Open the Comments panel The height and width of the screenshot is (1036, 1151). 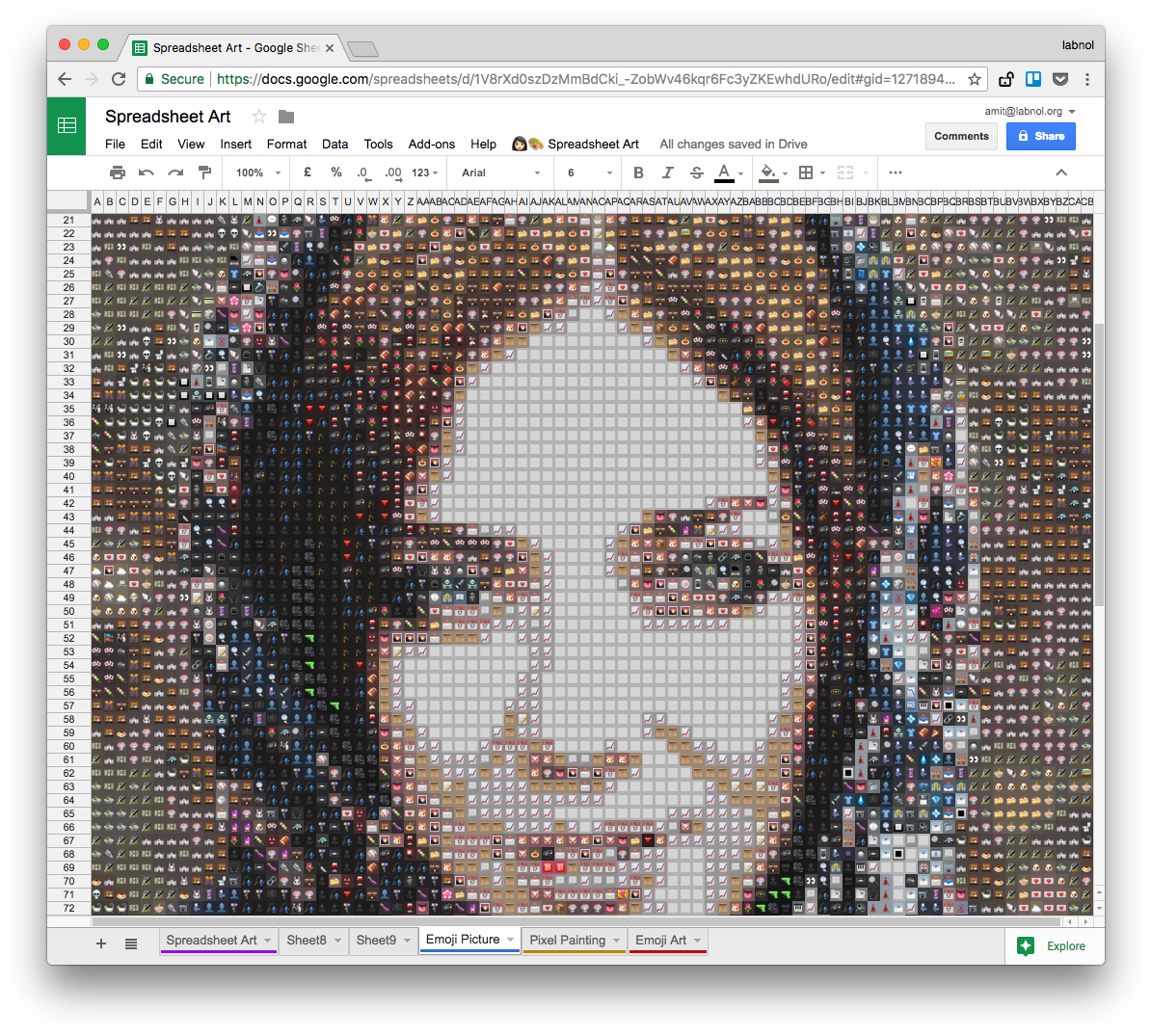tap(961, 136)
